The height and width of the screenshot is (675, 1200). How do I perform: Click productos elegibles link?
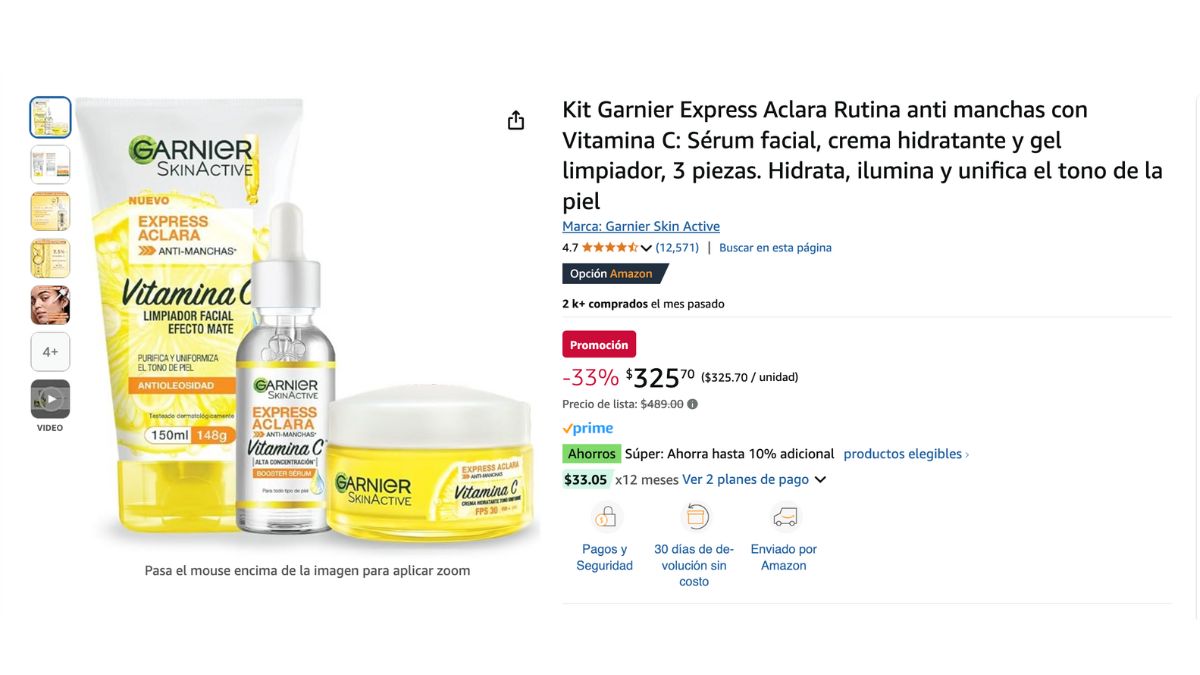(x=906, y=454)
